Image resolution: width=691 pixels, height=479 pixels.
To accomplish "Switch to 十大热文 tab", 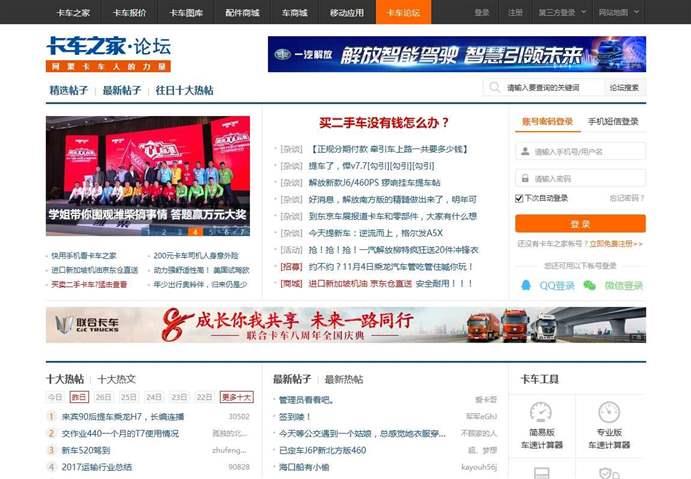I will tap(116, 379).
